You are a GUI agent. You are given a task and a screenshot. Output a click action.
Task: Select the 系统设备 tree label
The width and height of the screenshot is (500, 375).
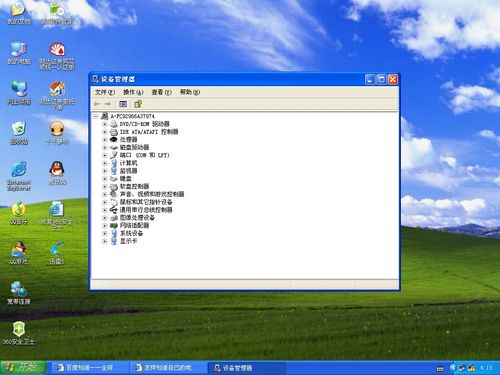[x=132, y=233]
